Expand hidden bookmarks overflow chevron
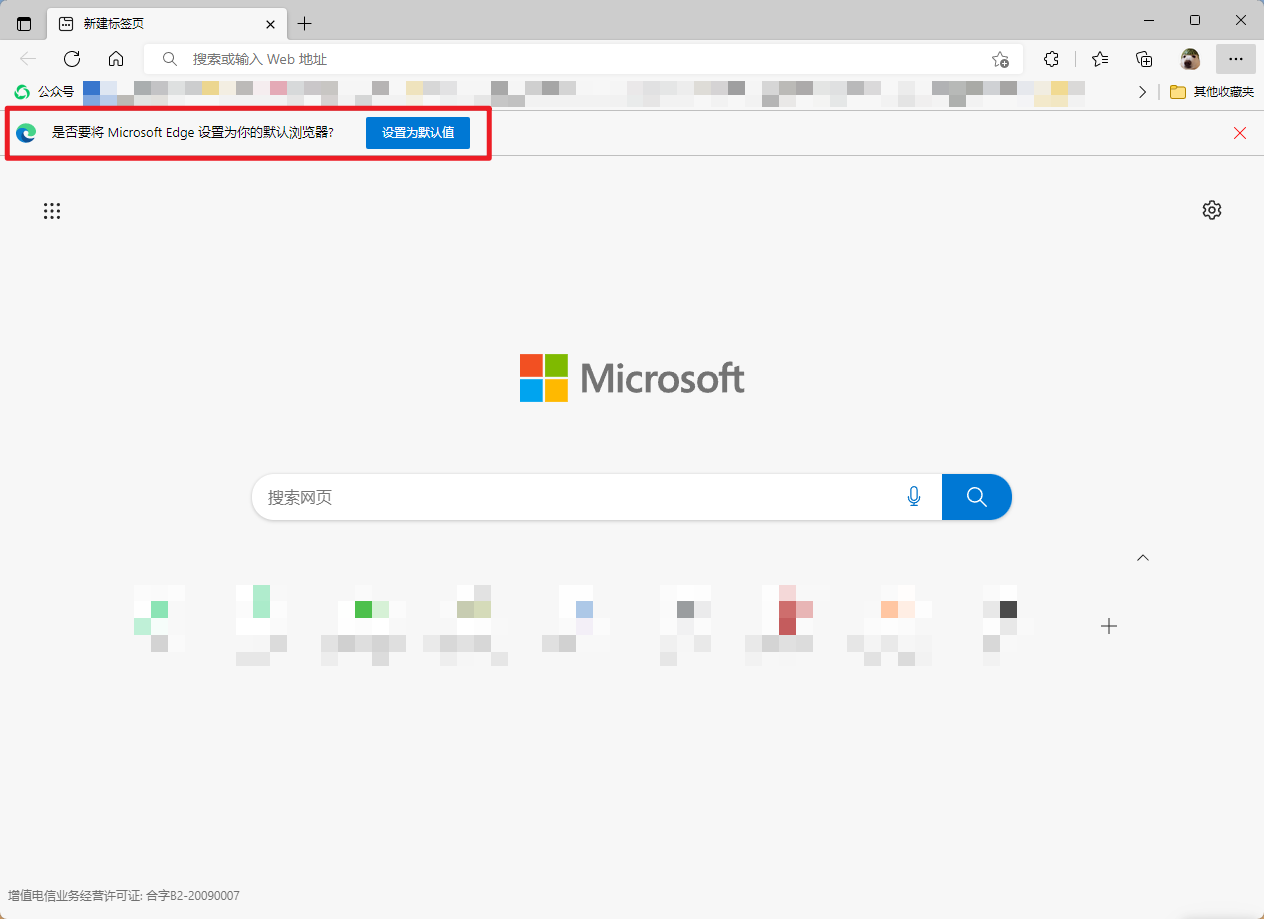1264x919 pixels. [1143, 92]
